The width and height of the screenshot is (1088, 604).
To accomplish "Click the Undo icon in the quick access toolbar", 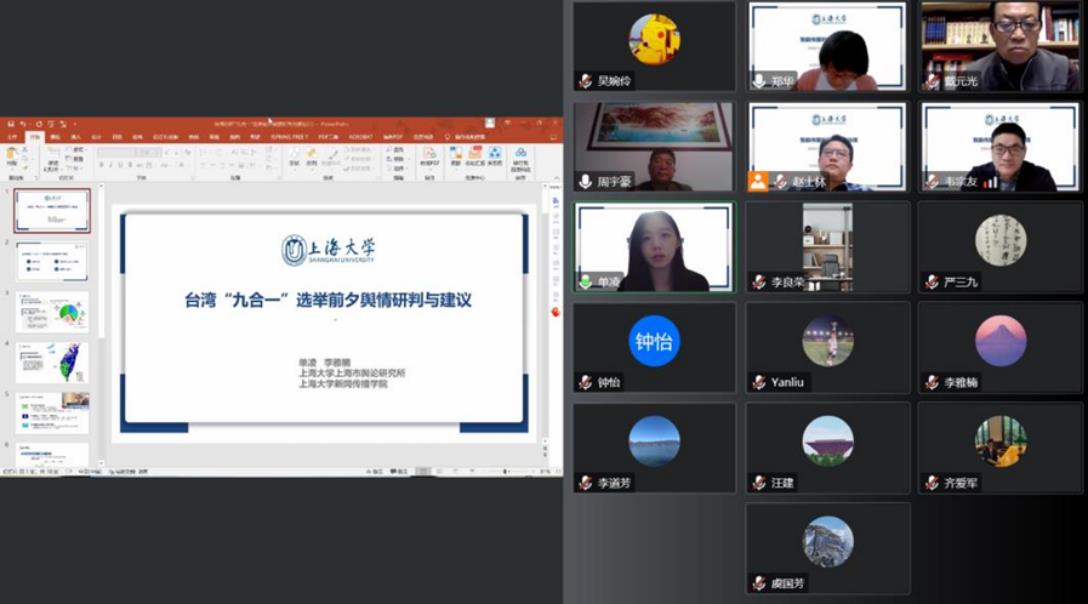I will [24, 124].
